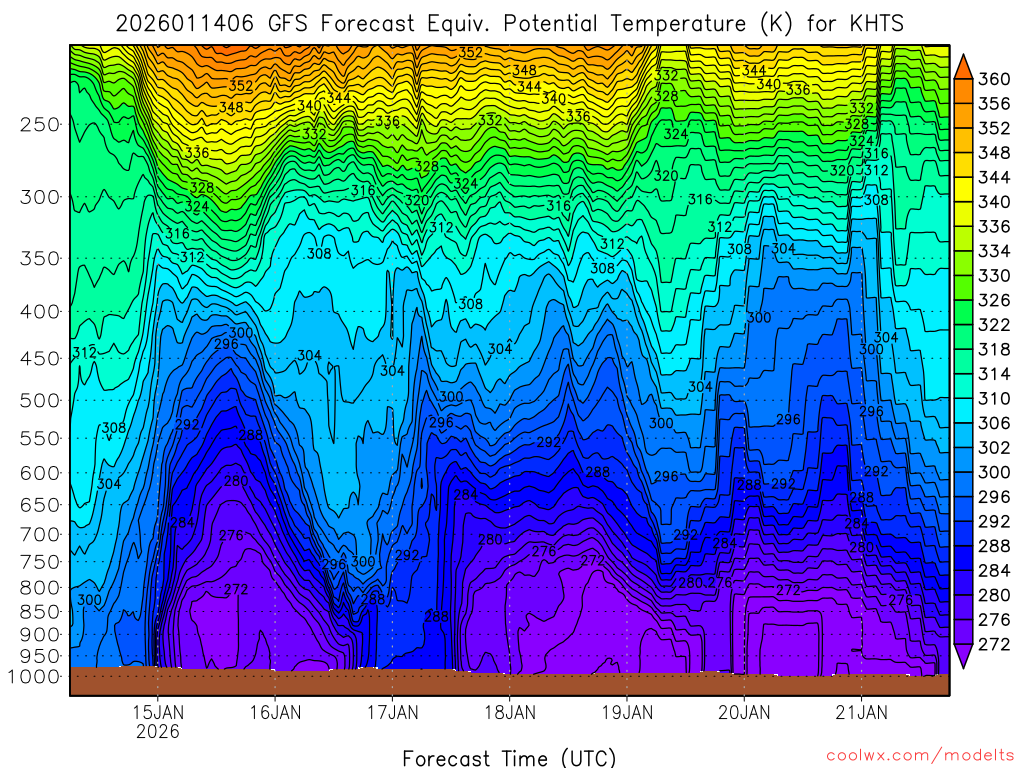Click the 336 color bar value
1024x768 pixels.
tap(994, 227)
